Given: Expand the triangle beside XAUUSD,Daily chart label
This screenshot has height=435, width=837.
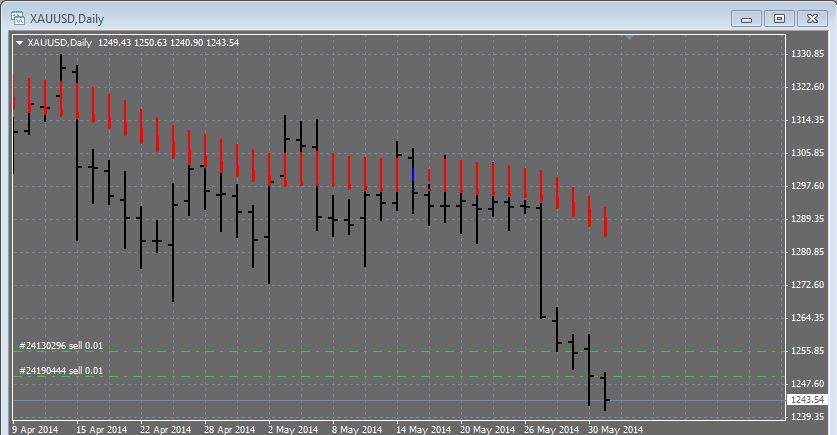Looking at the screenshot, I should [x=20, y=43].
